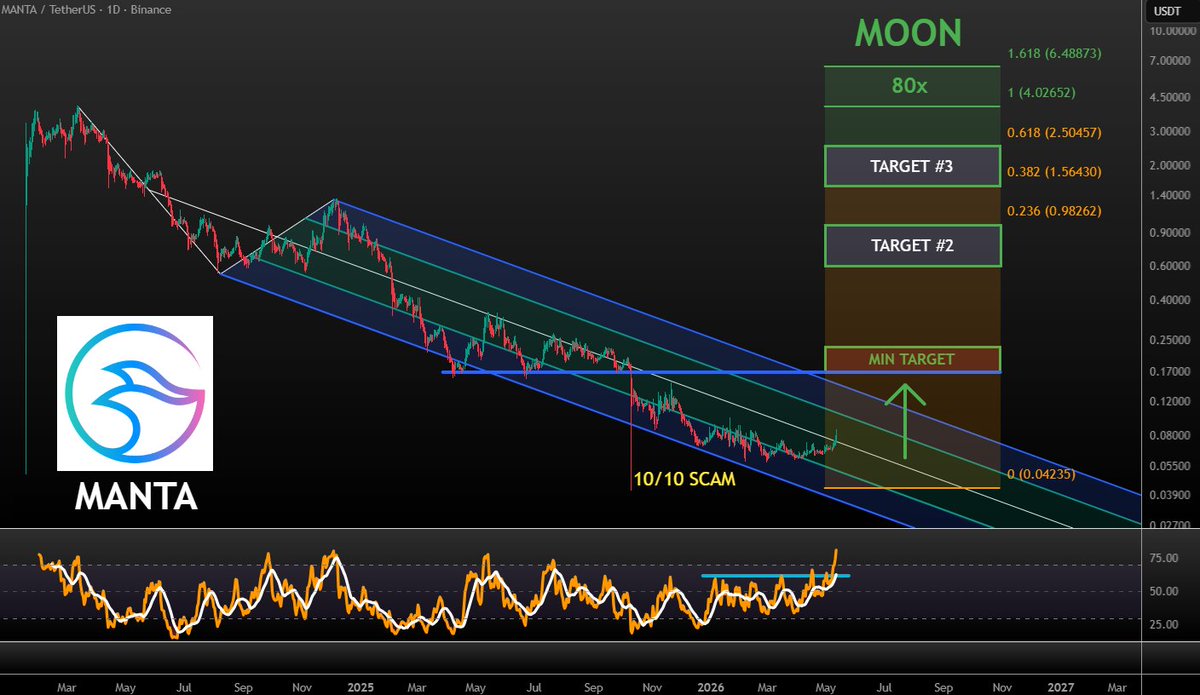Click the 0.12000 price axis label

tap(1170, 402)
